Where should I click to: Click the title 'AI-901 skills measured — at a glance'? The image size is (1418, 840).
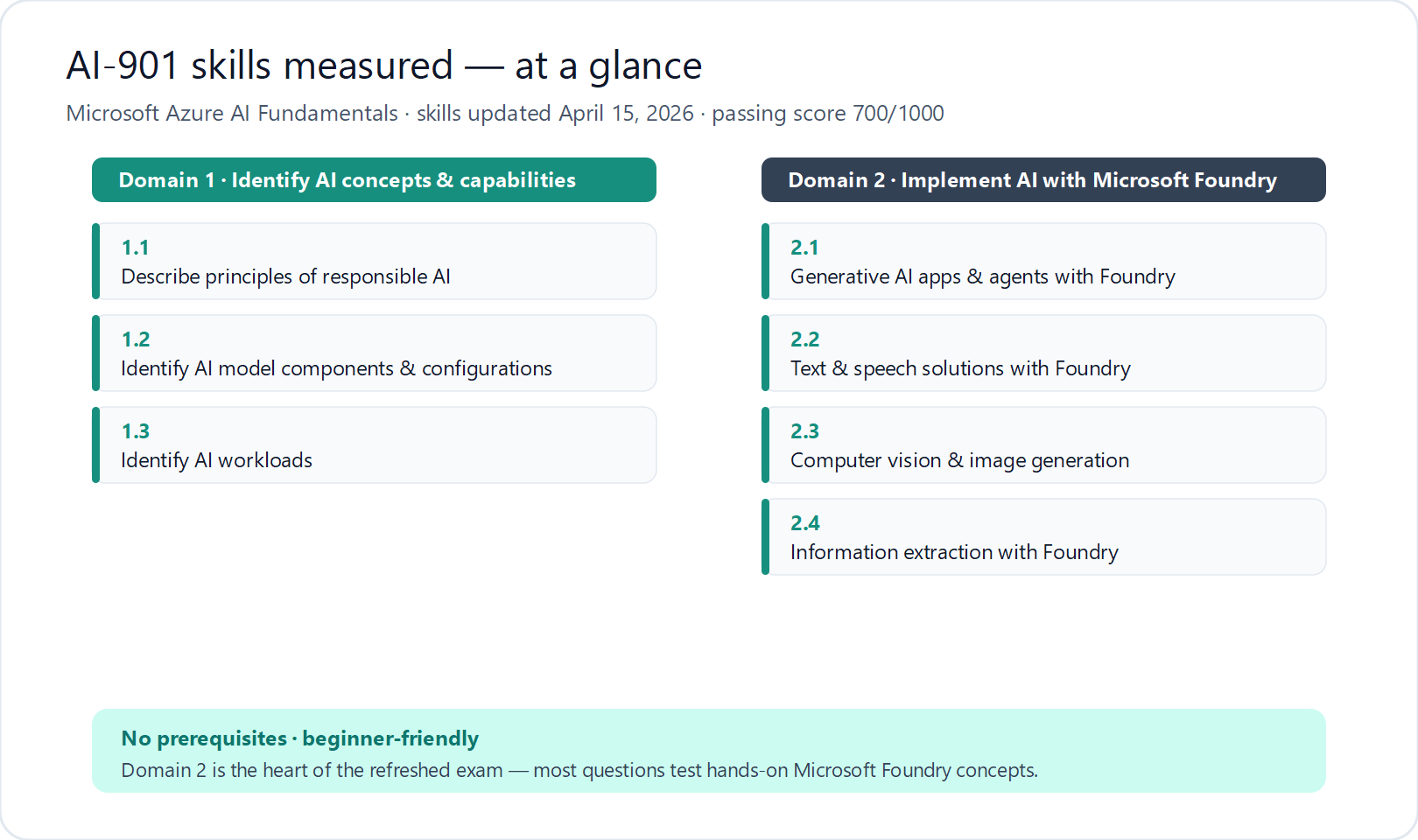[x=384, y=66]
